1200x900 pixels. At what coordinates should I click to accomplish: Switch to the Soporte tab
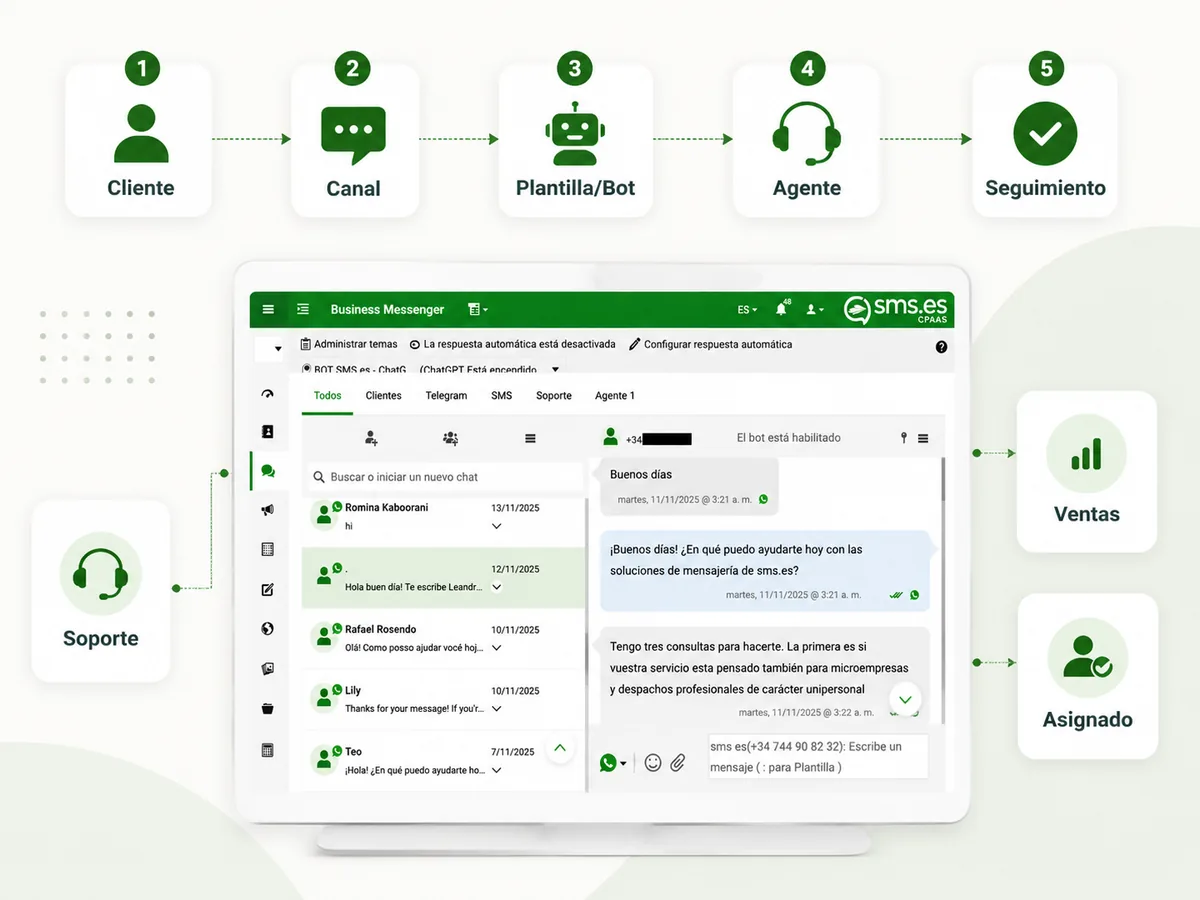(554, 396)
